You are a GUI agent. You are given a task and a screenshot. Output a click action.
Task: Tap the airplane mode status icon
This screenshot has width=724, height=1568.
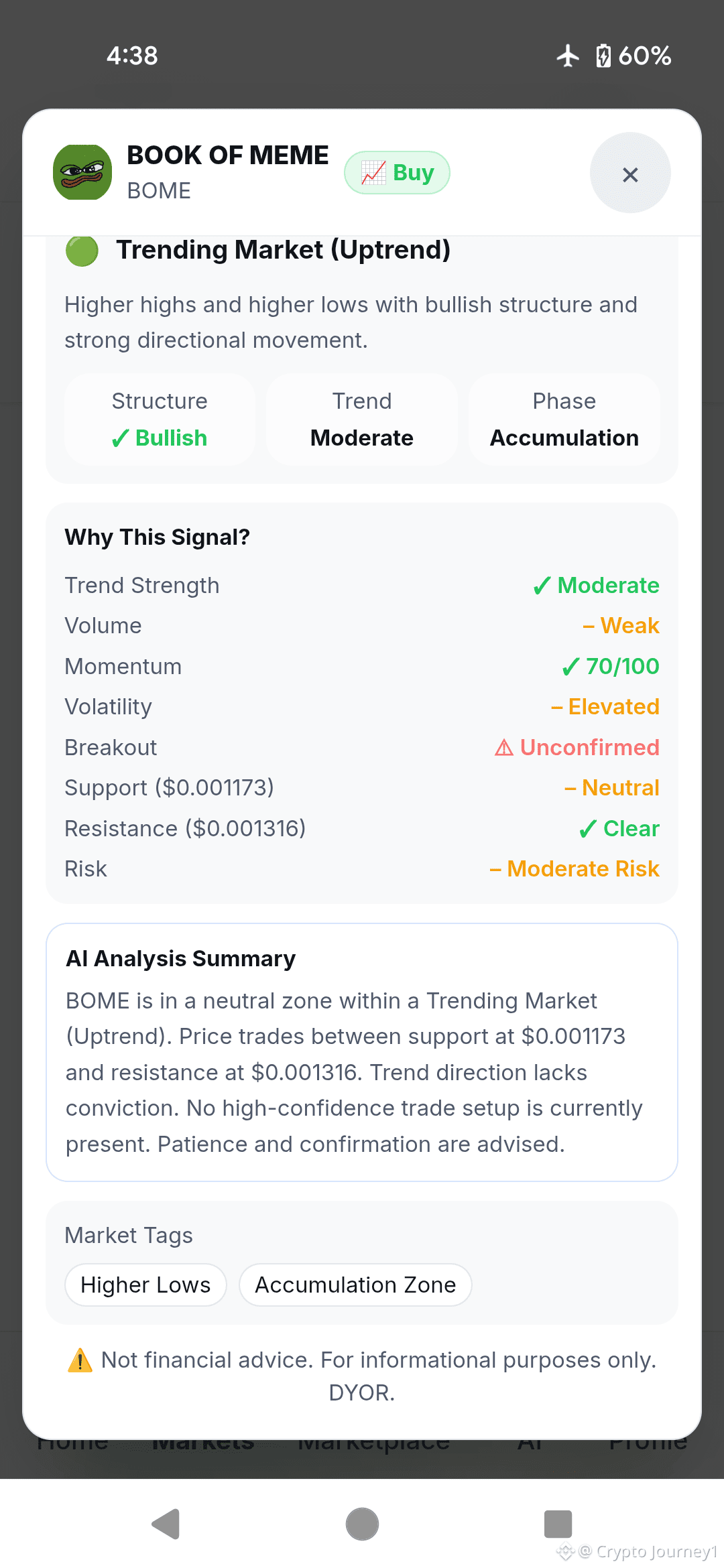coord(568,56)
